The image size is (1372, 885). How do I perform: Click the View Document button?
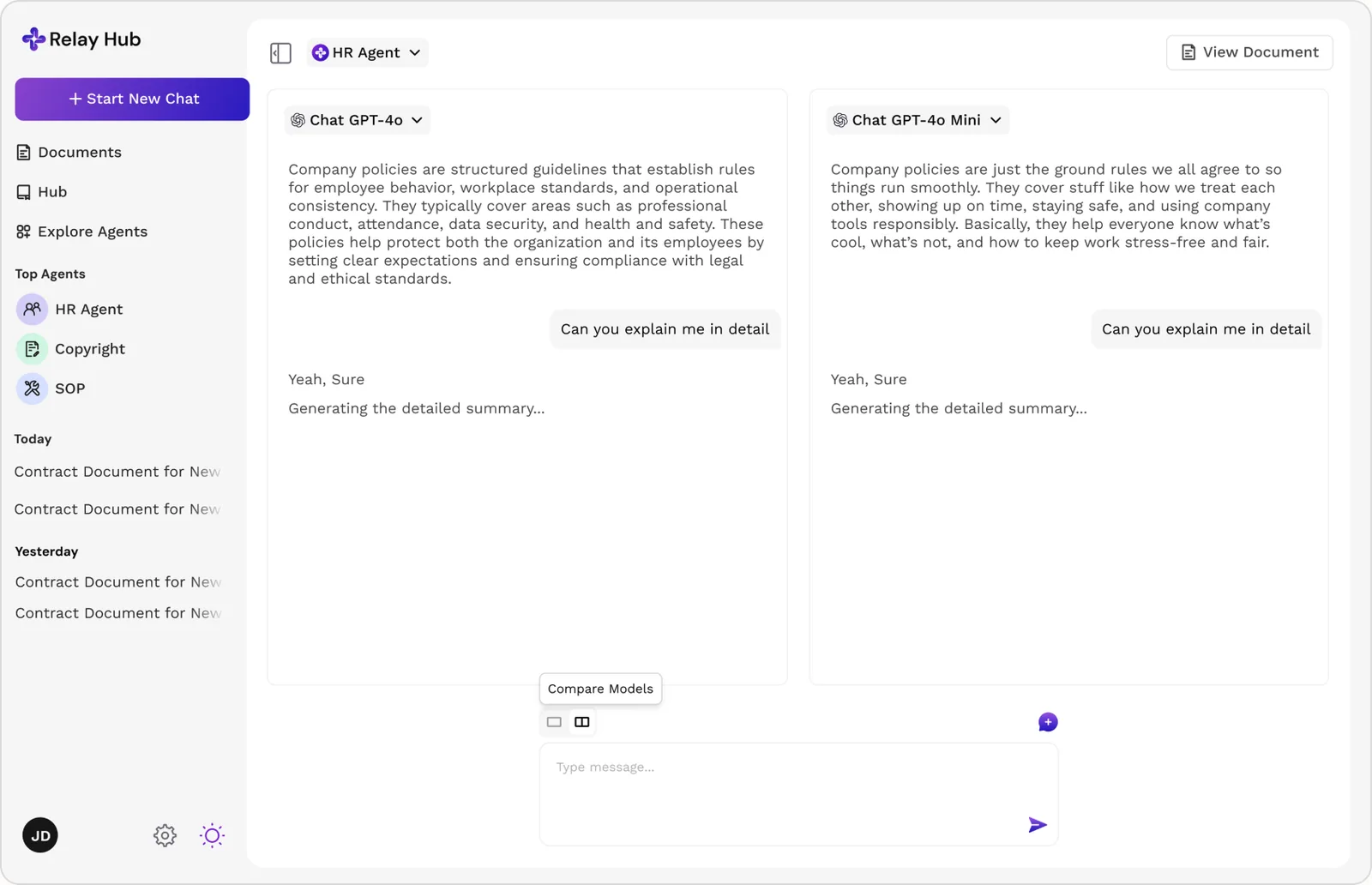point(1249,52)
